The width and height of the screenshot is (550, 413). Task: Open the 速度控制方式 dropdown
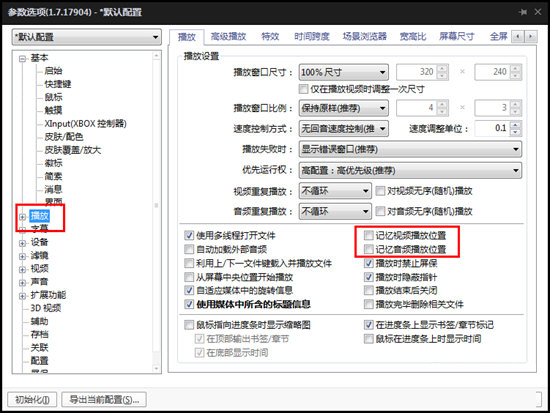point(343,129)
